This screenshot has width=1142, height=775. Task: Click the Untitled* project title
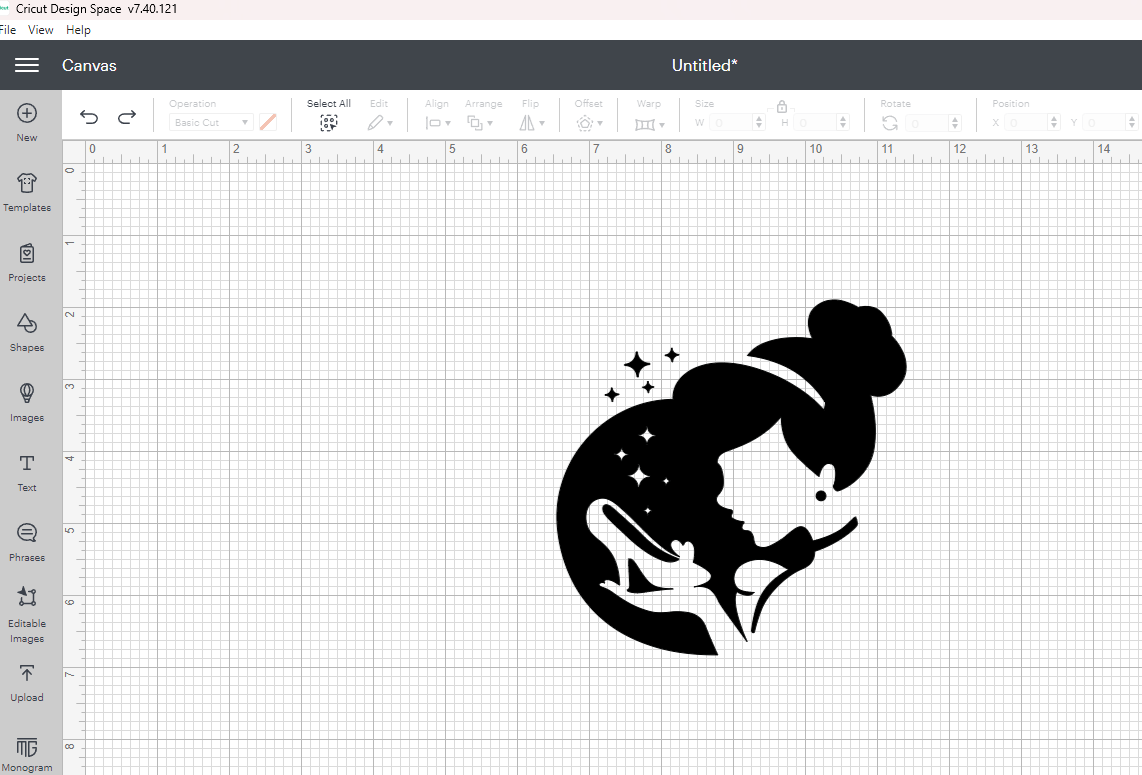click(704, 65)
